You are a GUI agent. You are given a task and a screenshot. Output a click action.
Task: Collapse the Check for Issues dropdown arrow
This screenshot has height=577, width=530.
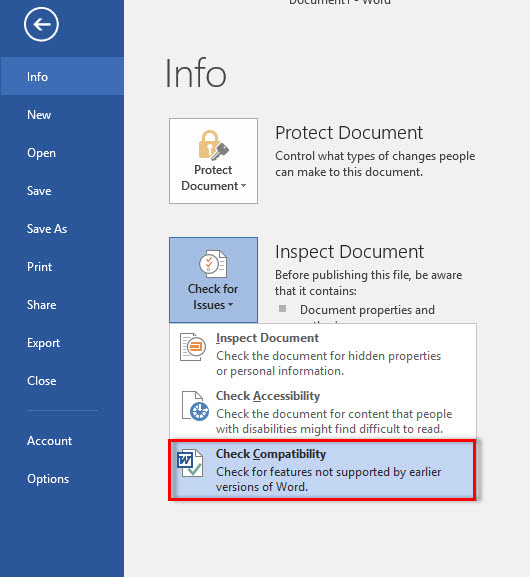point(230,305)
